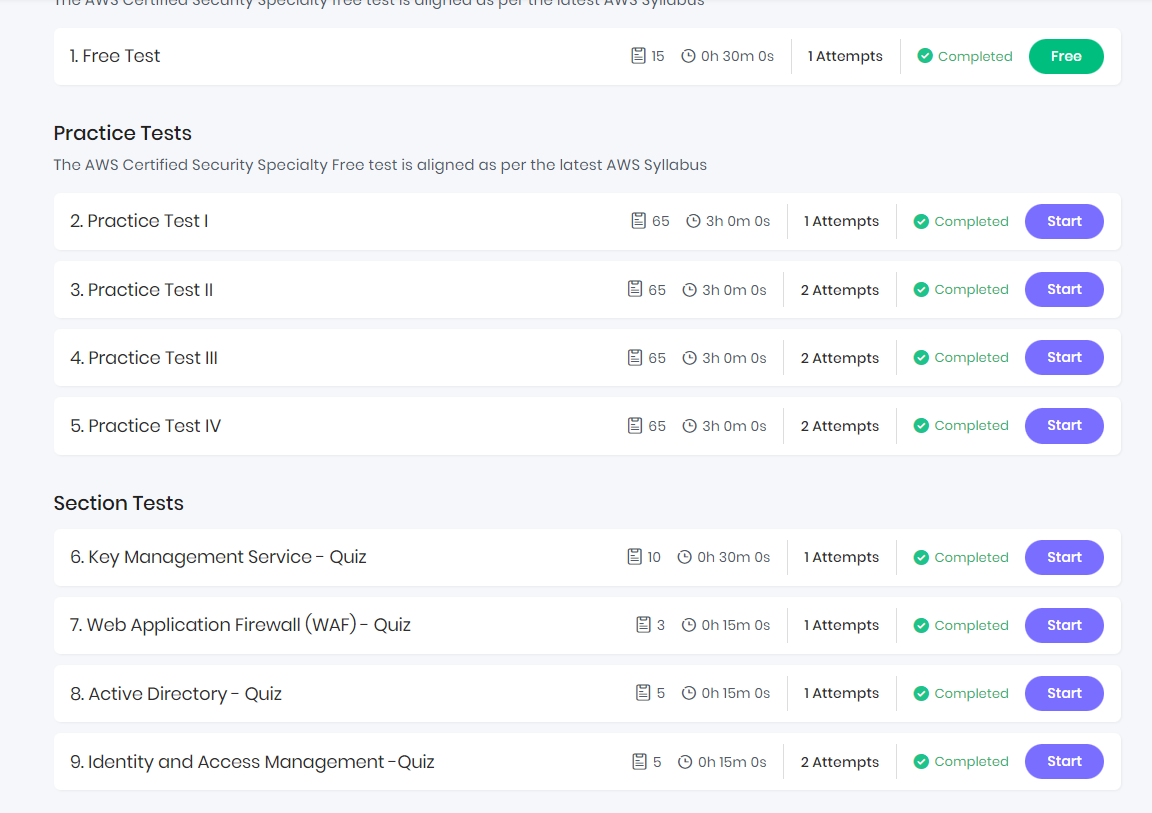Viewport: 1152px width, 813px height.
Task: Click the completed checkmark on Identity Access Management quiz
Action: point(921,762)
